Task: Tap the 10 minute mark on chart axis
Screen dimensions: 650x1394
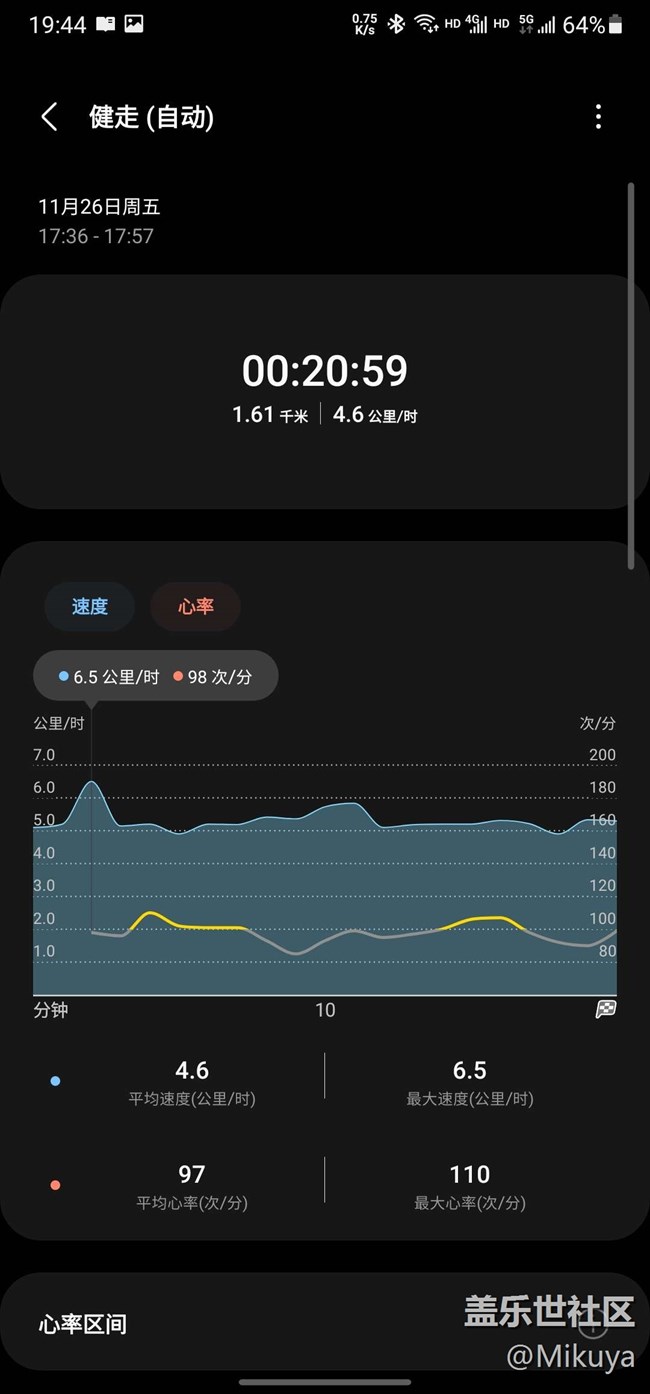Action: point(325,1010)
